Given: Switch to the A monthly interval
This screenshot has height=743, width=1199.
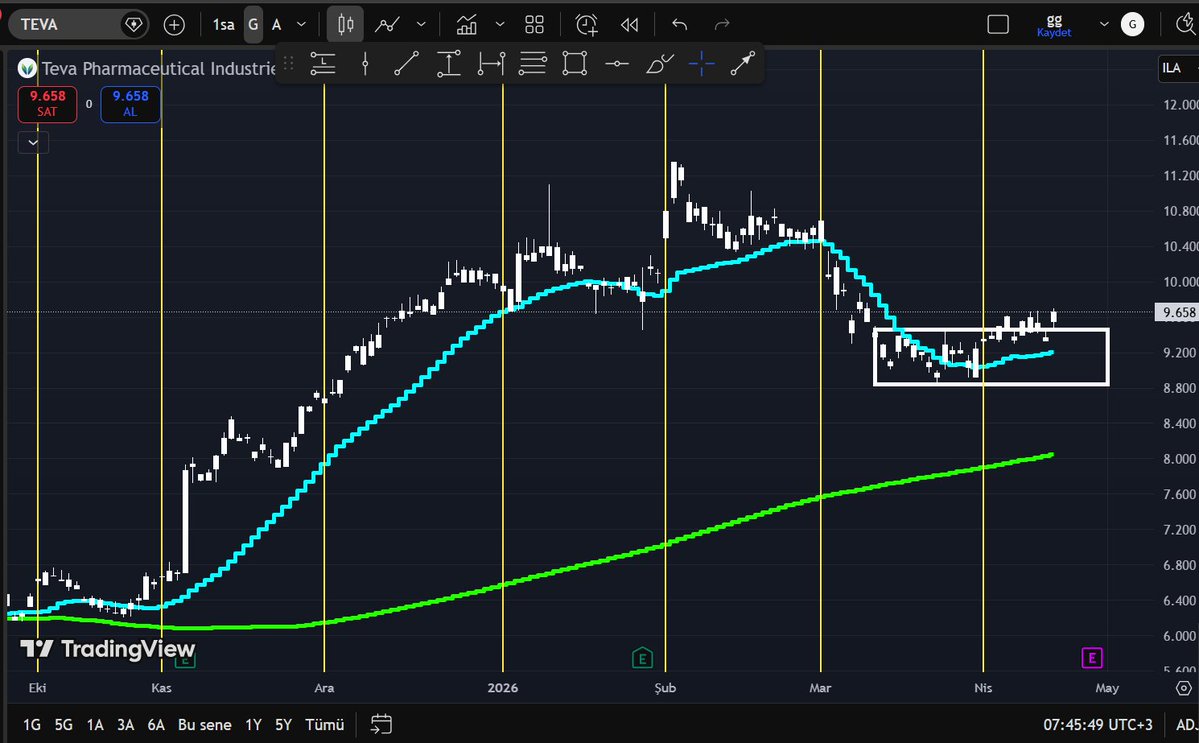Looking at the screenshot, I should point(277,24).
